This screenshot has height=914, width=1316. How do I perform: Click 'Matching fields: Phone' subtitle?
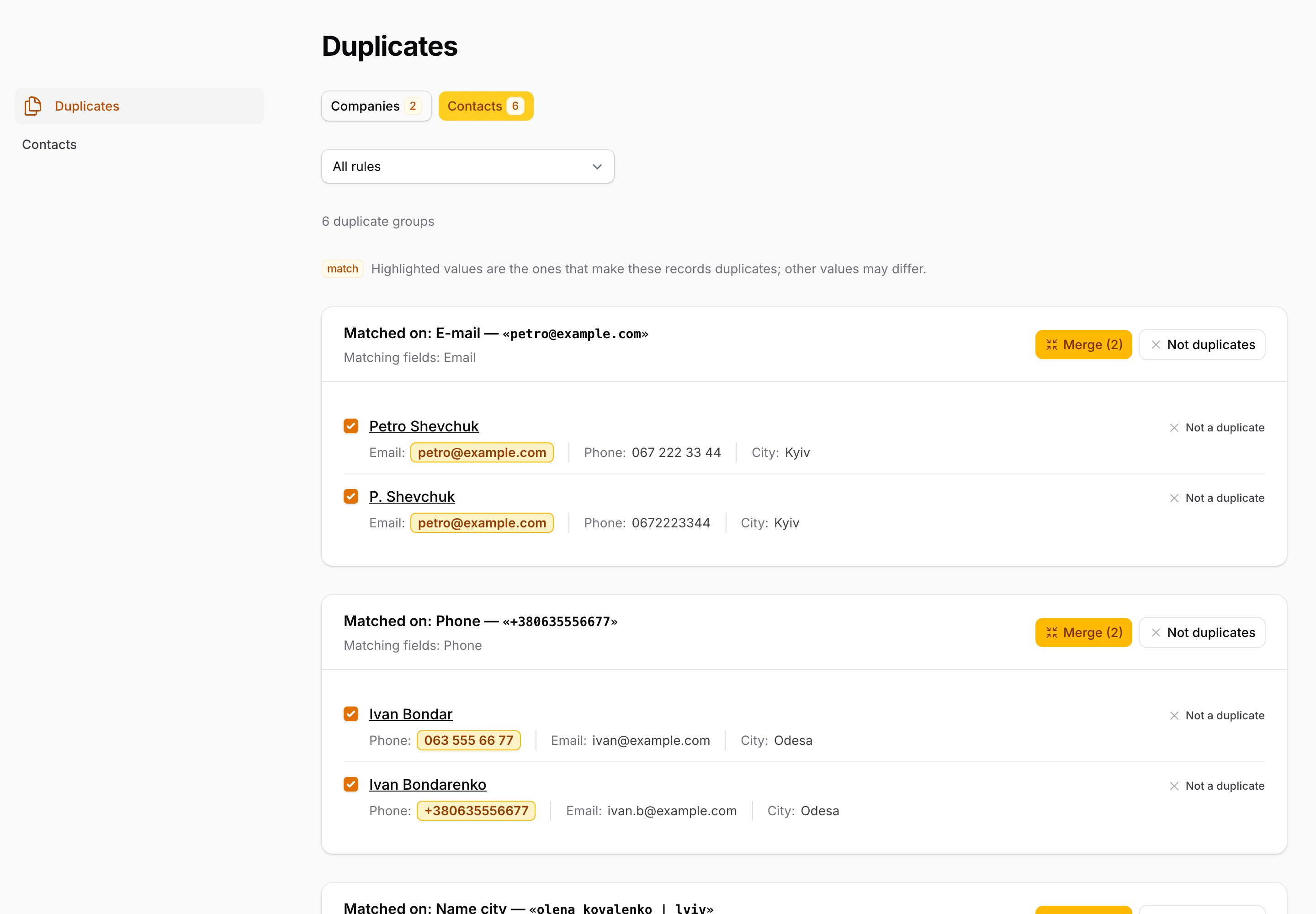[x=412, y=645]
